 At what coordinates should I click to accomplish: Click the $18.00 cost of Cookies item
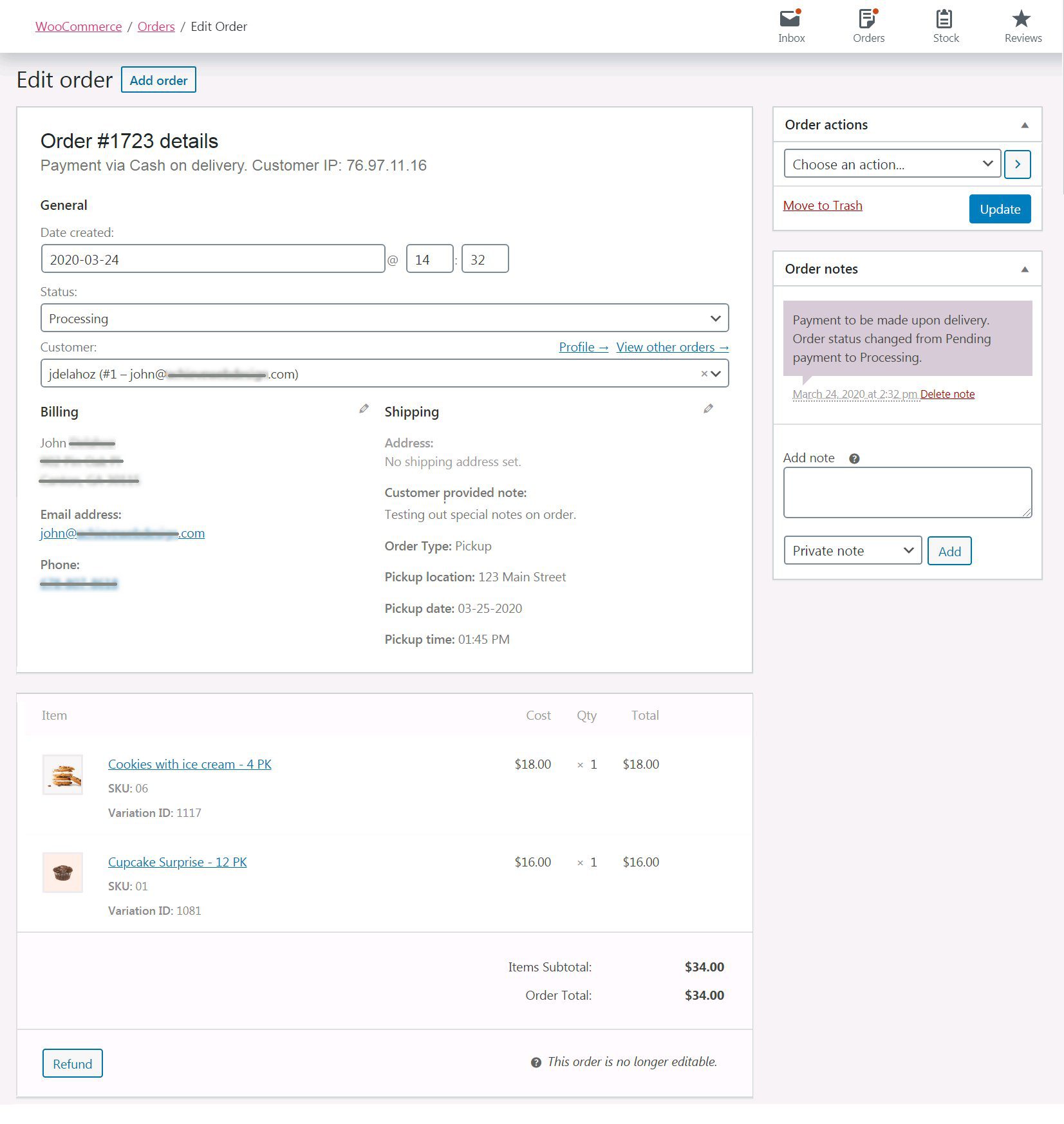coord(533,764)
